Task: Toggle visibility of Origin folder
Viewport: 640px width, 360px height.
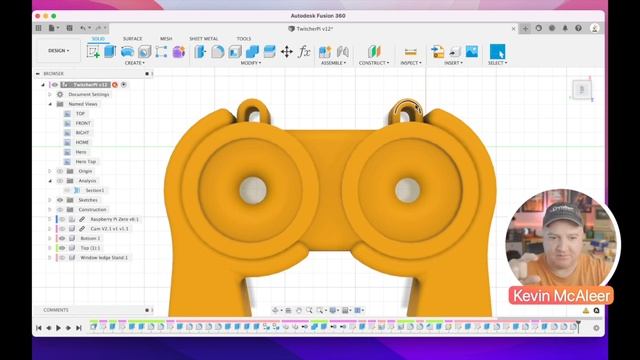Action: (x=60, y=171)
